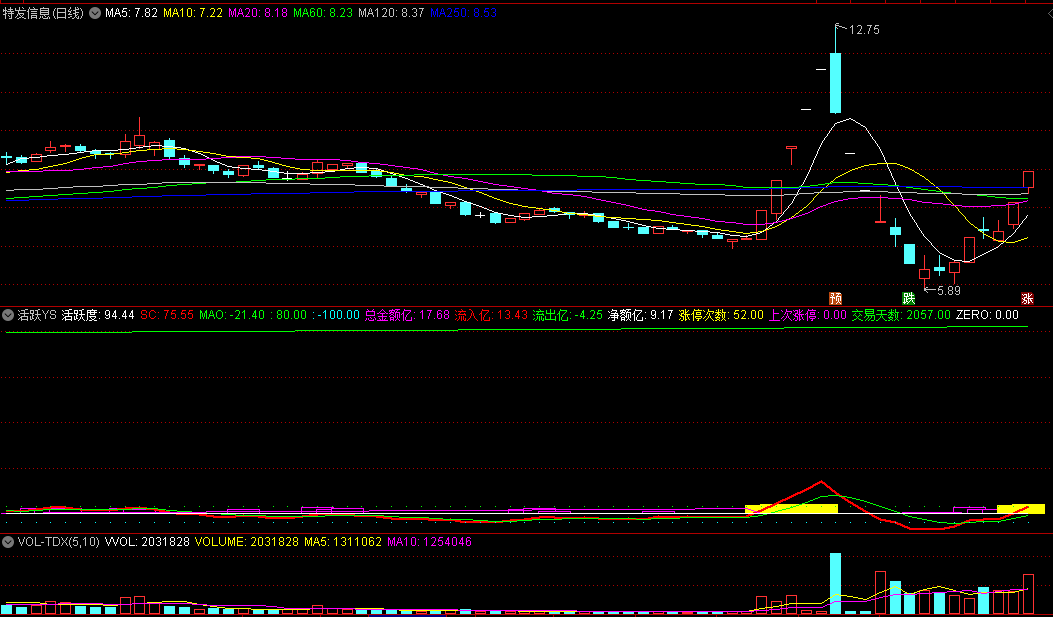
Task: Select the tall cyan candlestick below 12.75
Action: [x=835, y=83]
